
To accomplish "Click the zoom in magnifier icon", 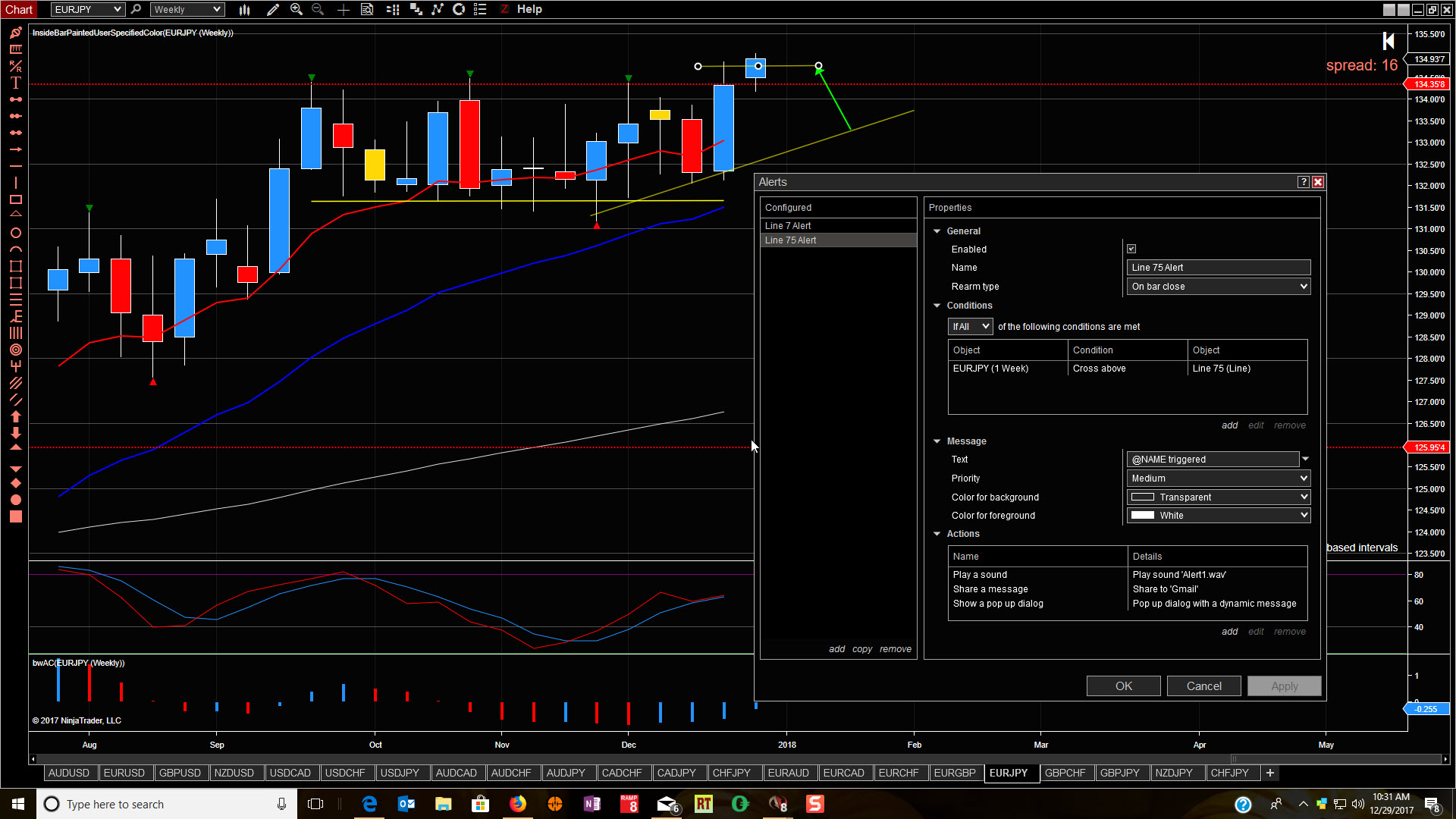I will [x=297, y=10].
